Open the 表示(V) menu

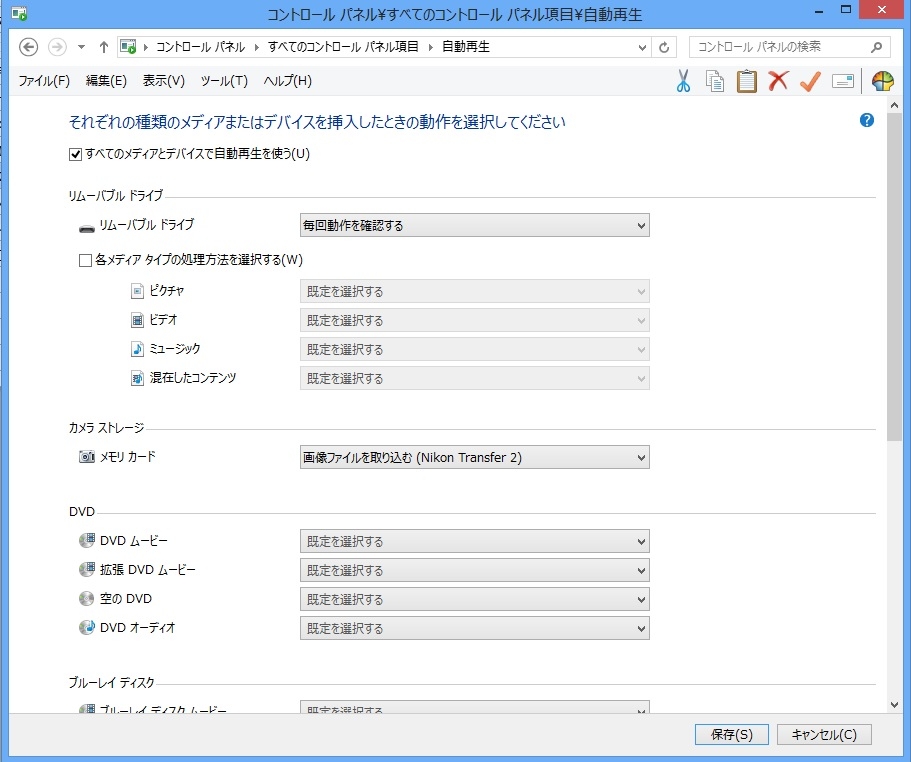pyautogui.click(x=164, y=81)
